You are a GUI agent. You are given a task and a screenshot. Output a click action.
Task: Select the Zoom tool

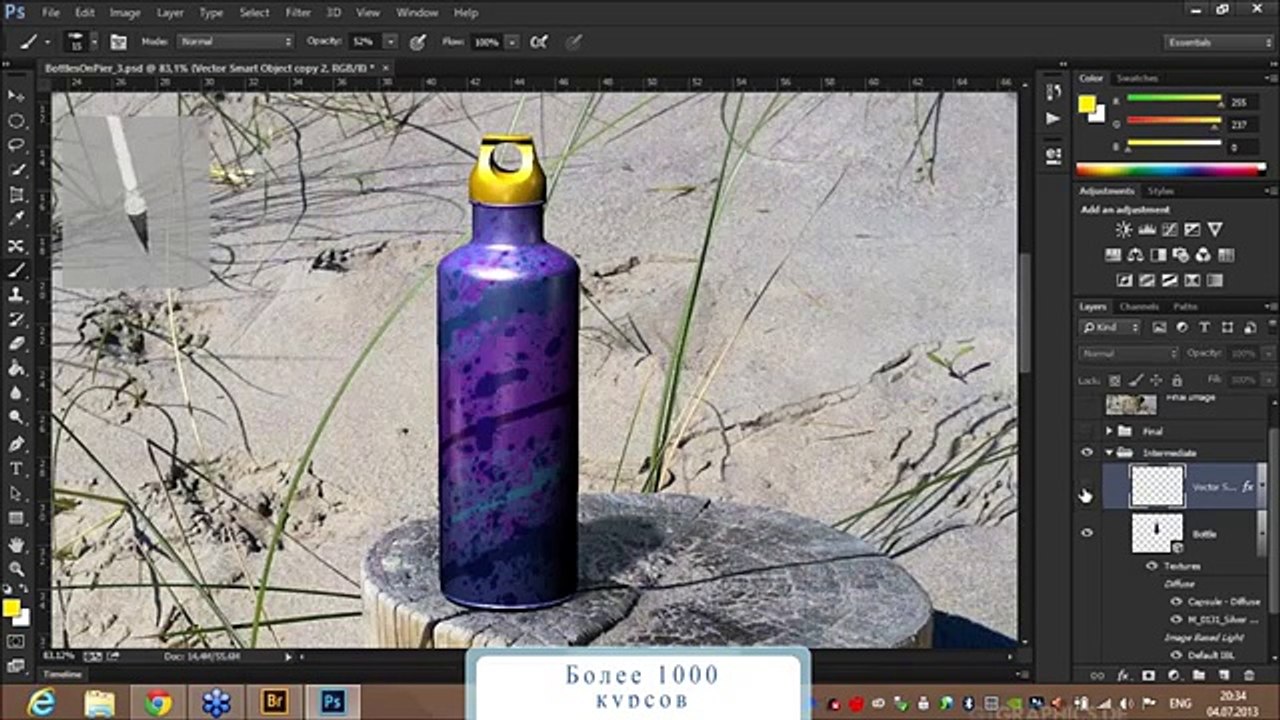tap(16, 569)
